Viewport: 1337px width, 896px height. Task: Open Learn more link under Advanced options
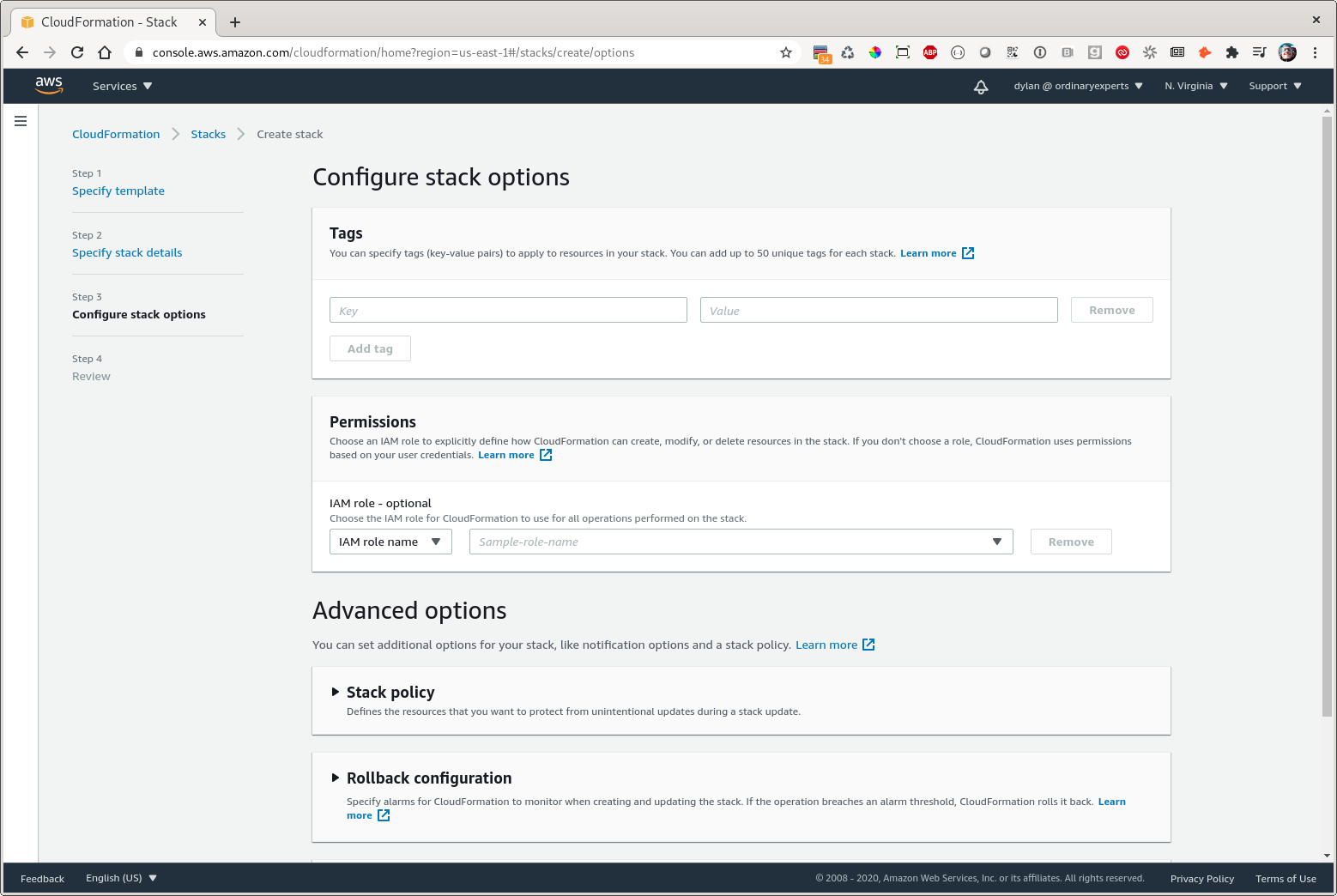(835, 645)
